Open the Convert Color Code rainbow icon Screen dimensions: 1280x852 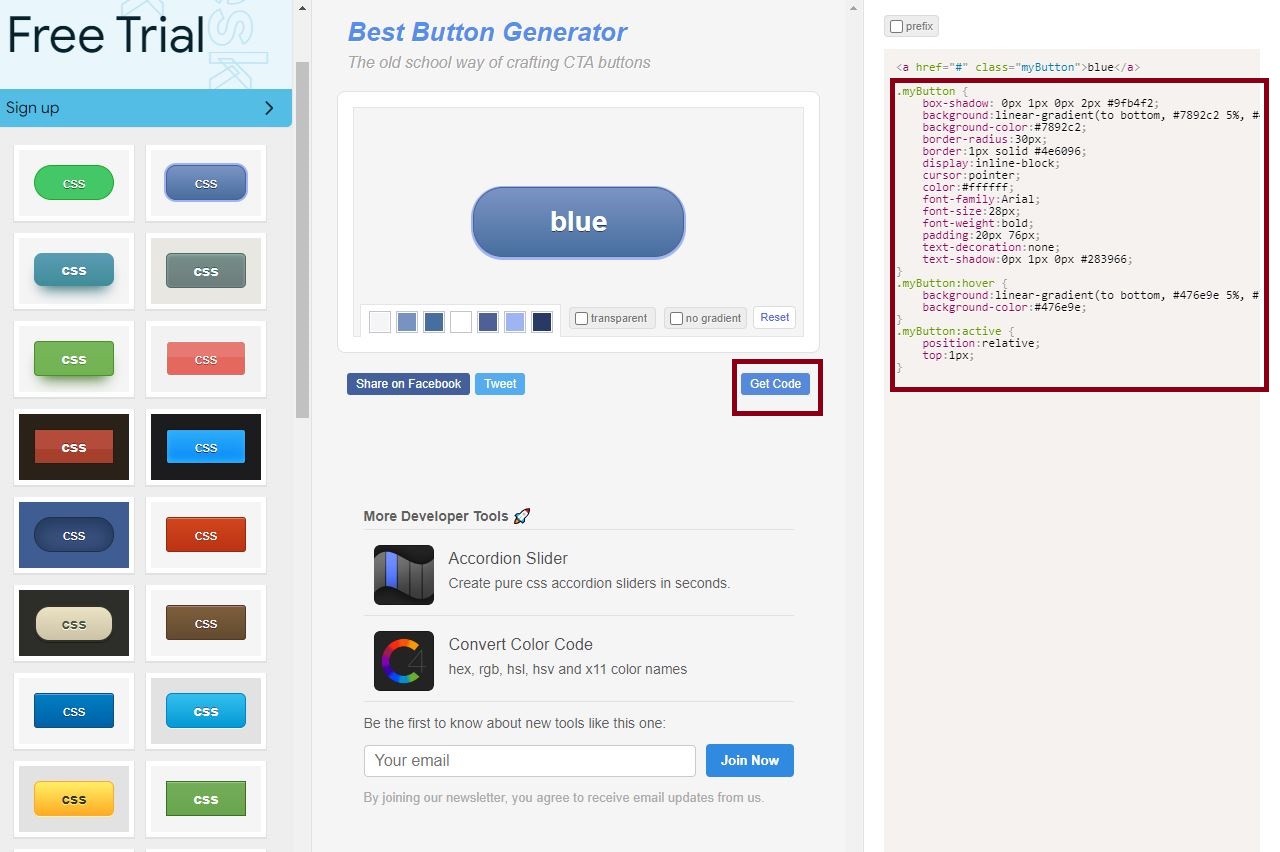[x=404, y=661]
